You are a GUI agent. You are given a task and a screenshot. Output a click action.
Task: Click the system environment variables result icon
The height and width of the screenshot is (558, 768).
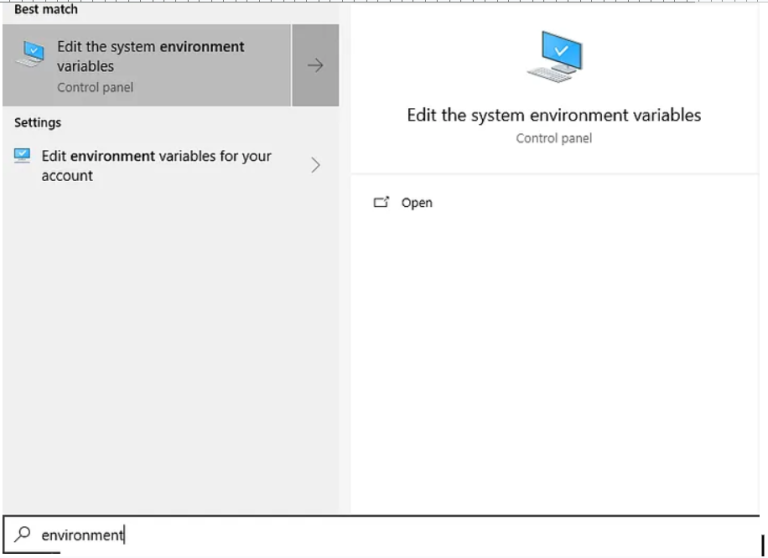(x=31, y=55)
